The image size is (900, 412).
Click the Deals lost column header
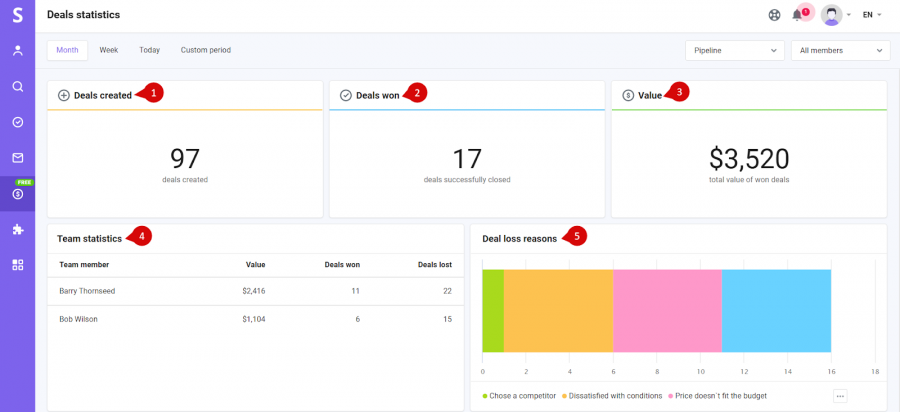tap(435, 265)
